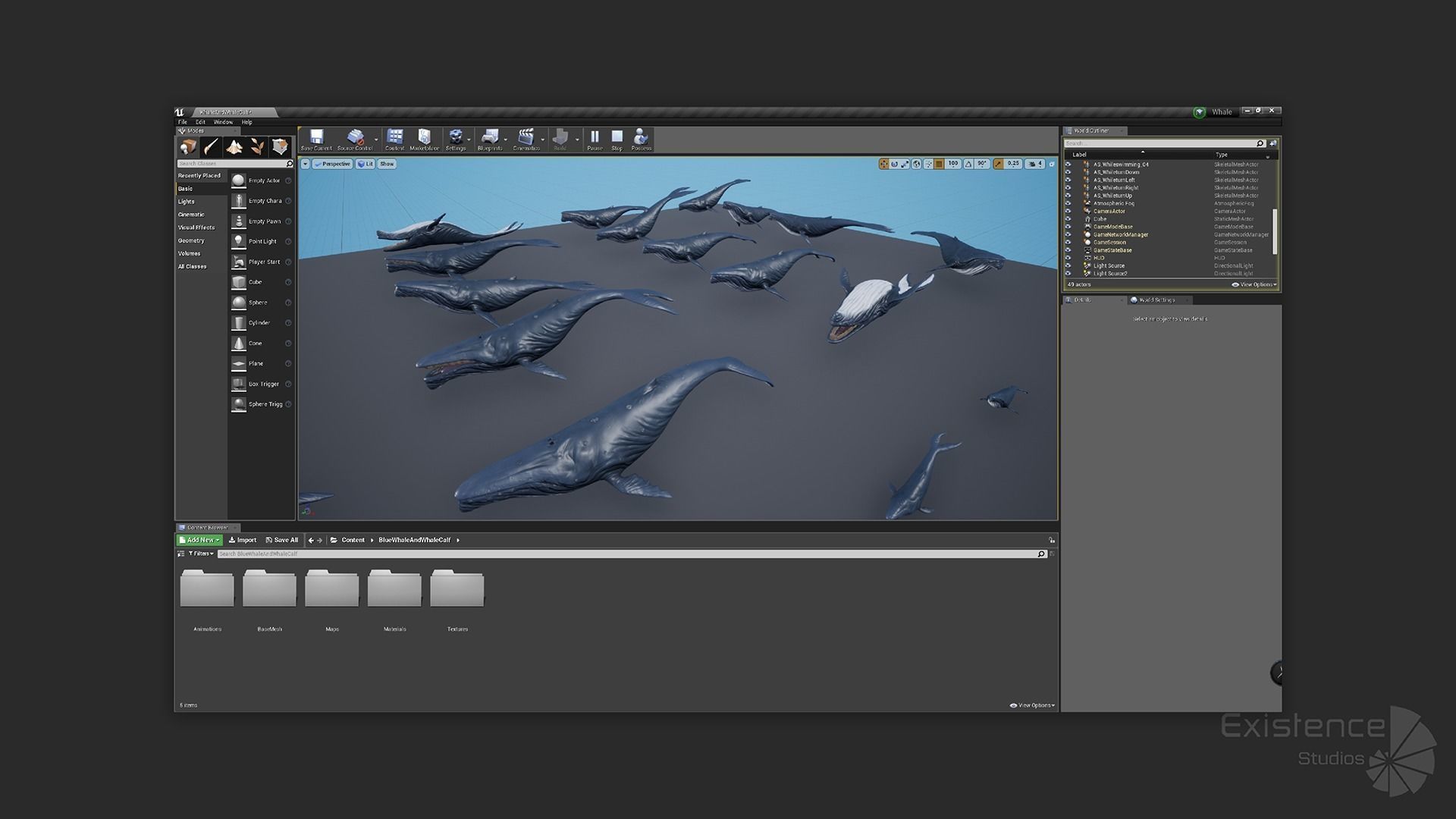
Task: Open Lit view mode dropdown
Action: [366, 164]
